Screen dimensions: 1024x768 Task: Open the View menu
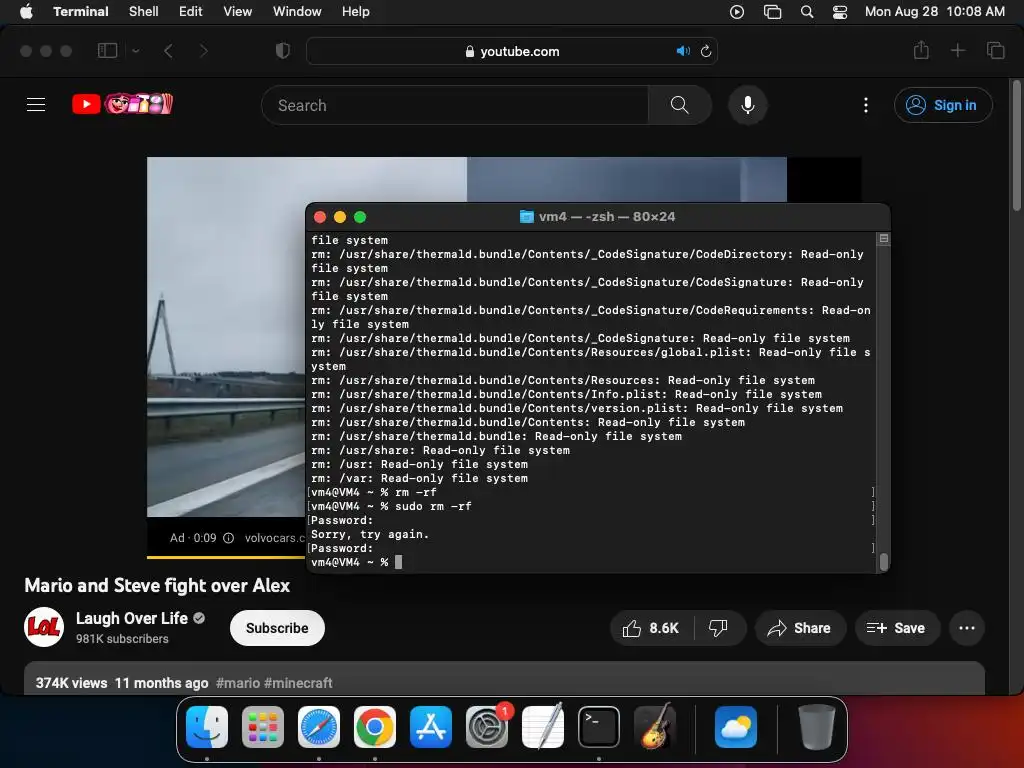237,12
